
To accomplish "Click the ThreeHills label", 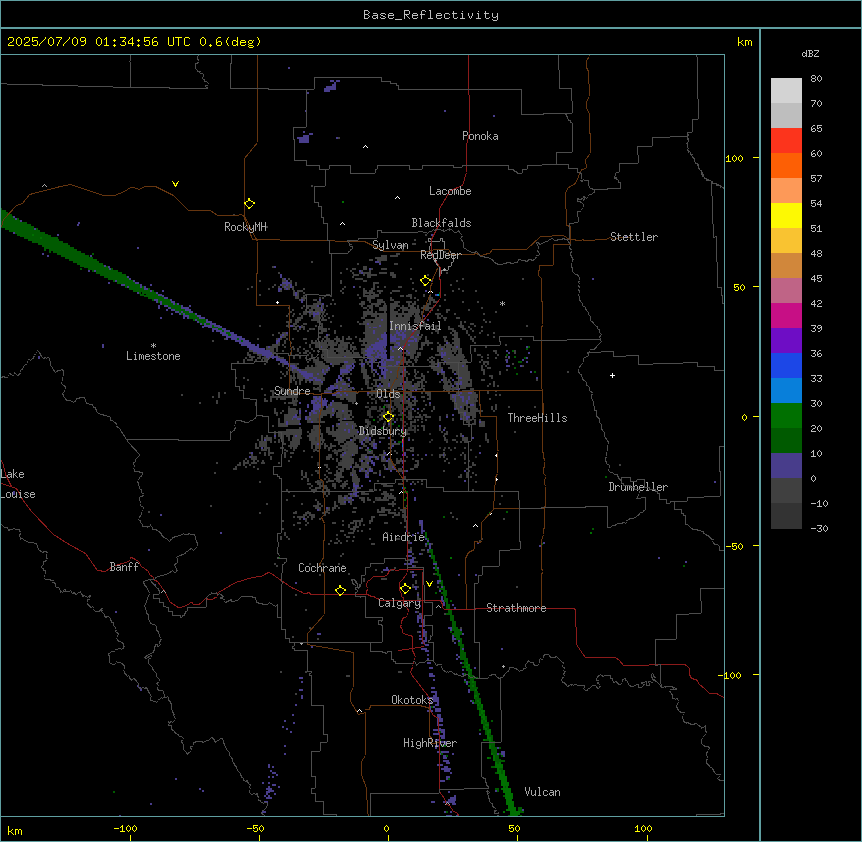I will click(x=537, y=418).
